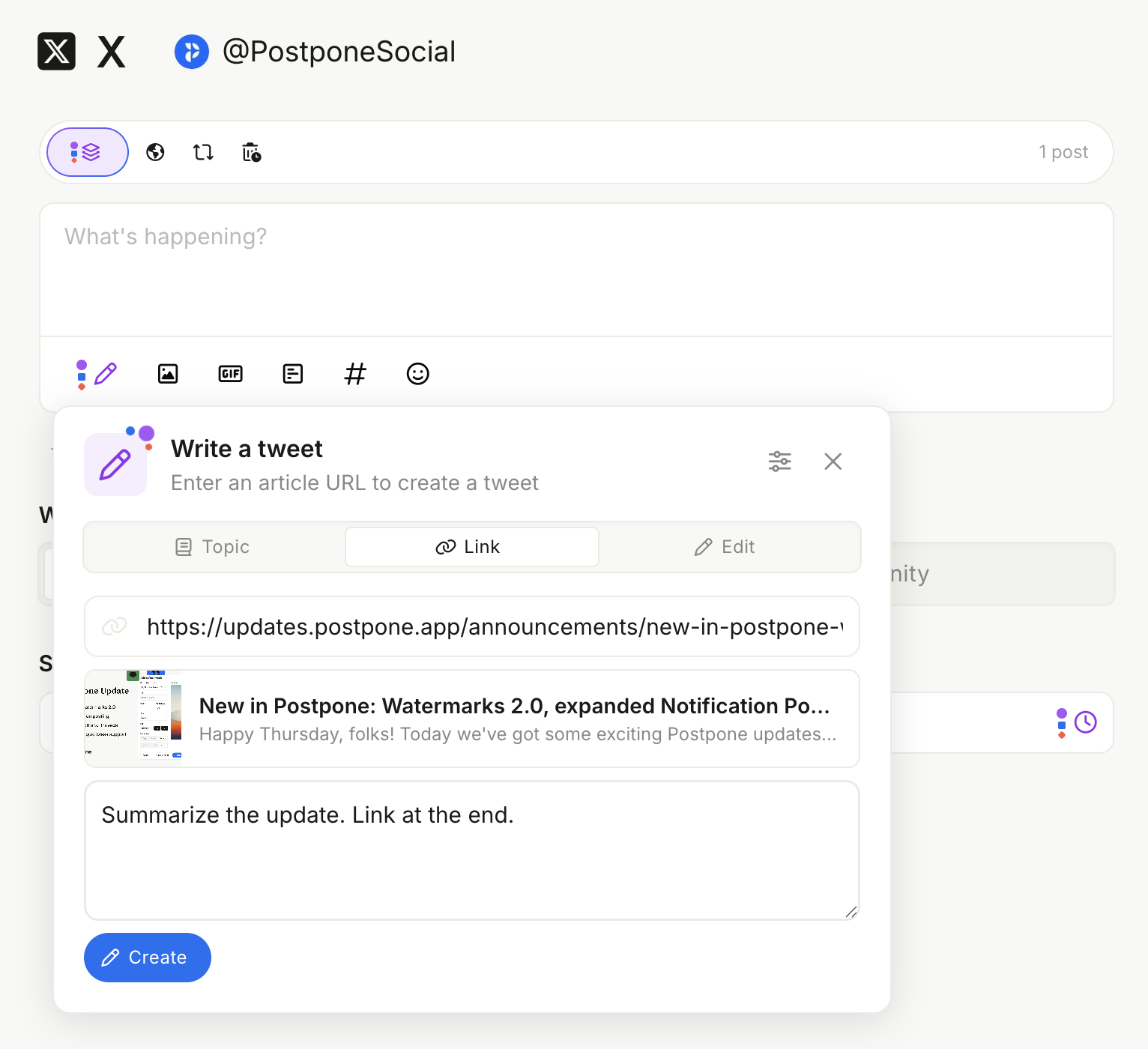Switch to the Topic tab
The image size is (1148, 1049).
(x=214, y=547)
